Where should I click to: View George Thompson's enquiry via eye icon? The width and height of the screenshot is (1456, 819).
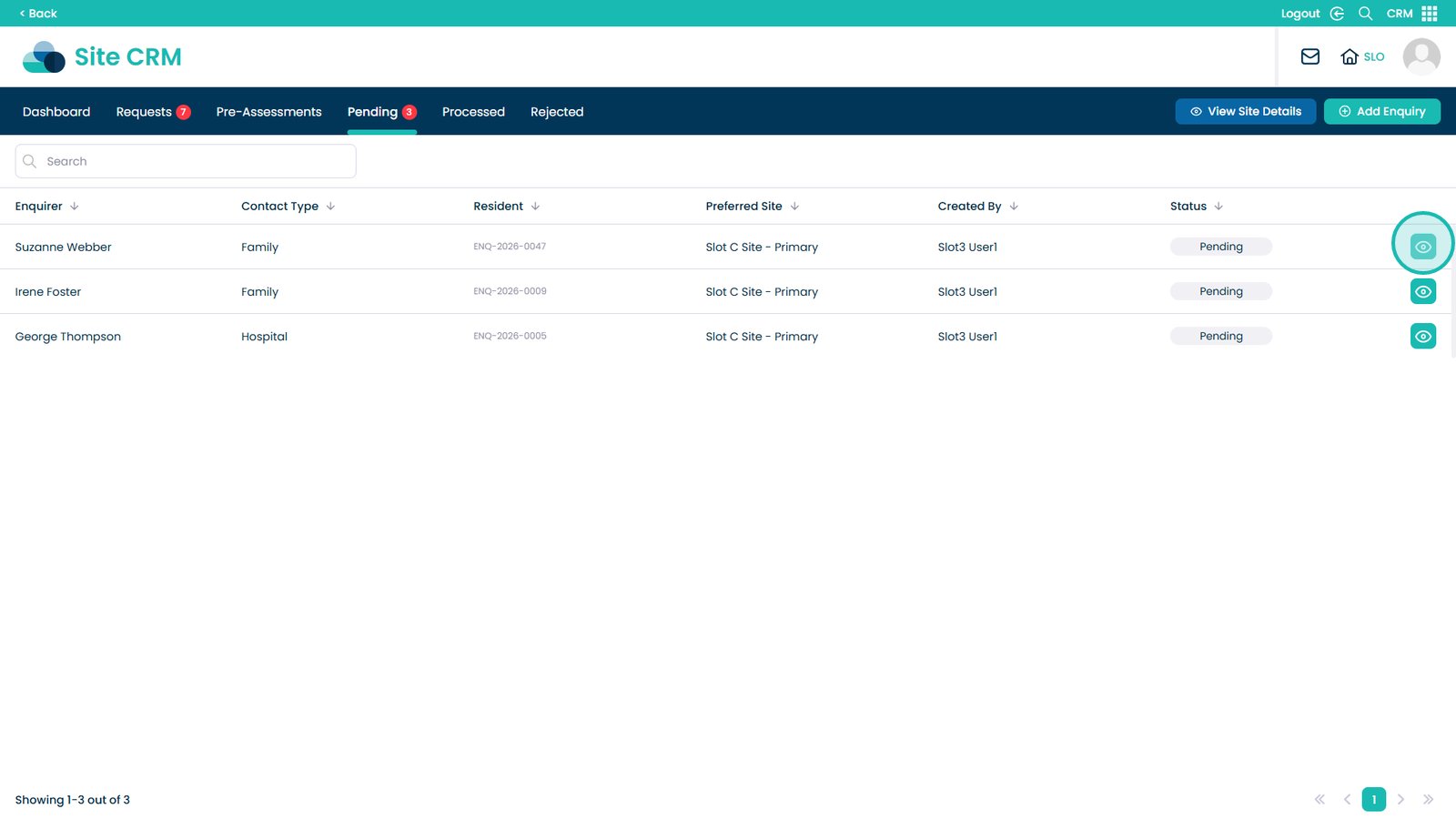click(x=1422, y=336)
